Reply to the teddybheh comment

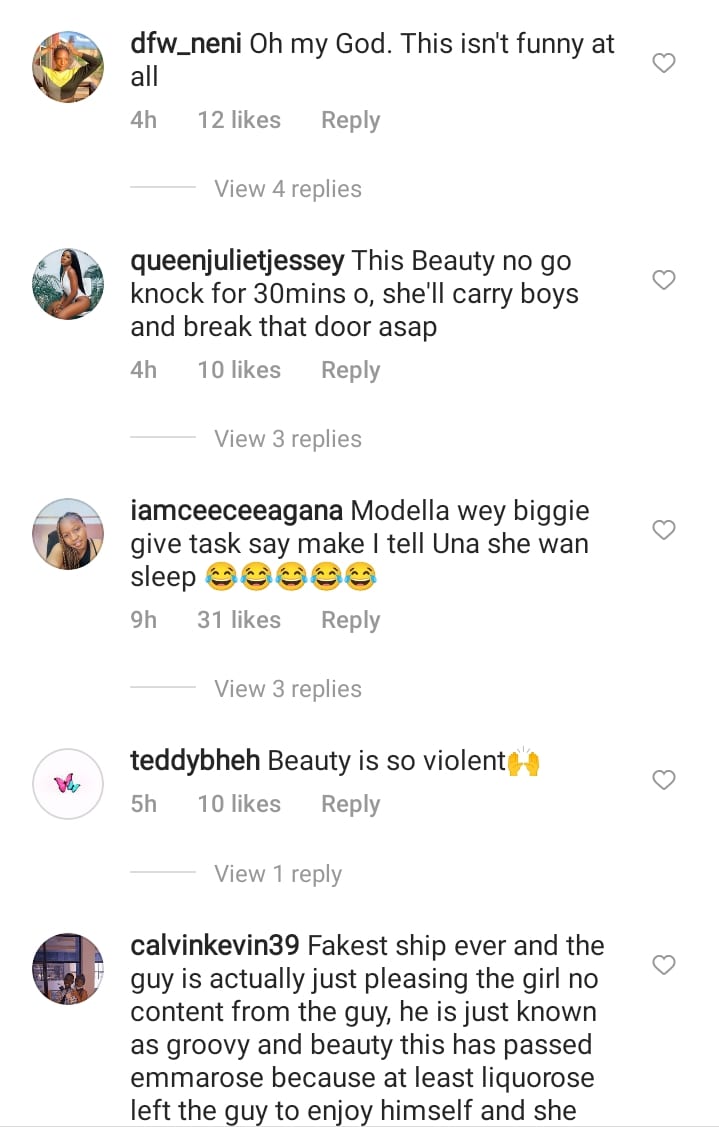(350, 804)
